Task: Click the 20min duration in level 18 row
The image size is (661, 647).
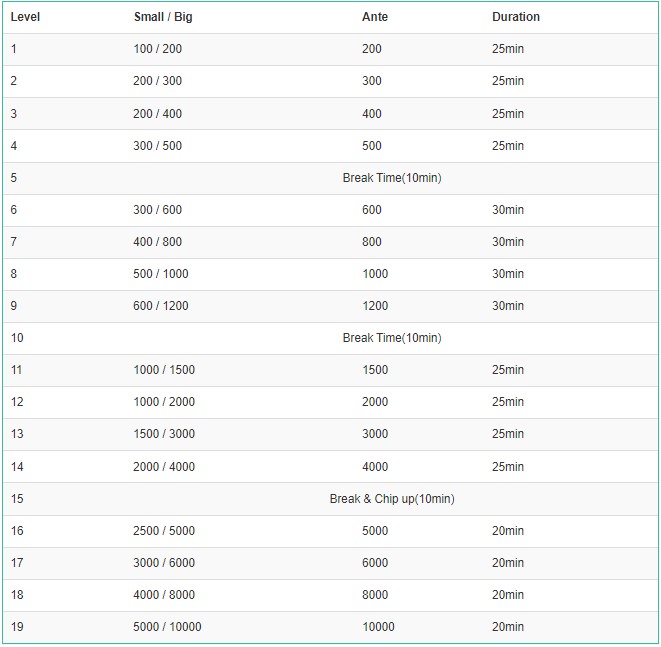Action: coord(508,595)
